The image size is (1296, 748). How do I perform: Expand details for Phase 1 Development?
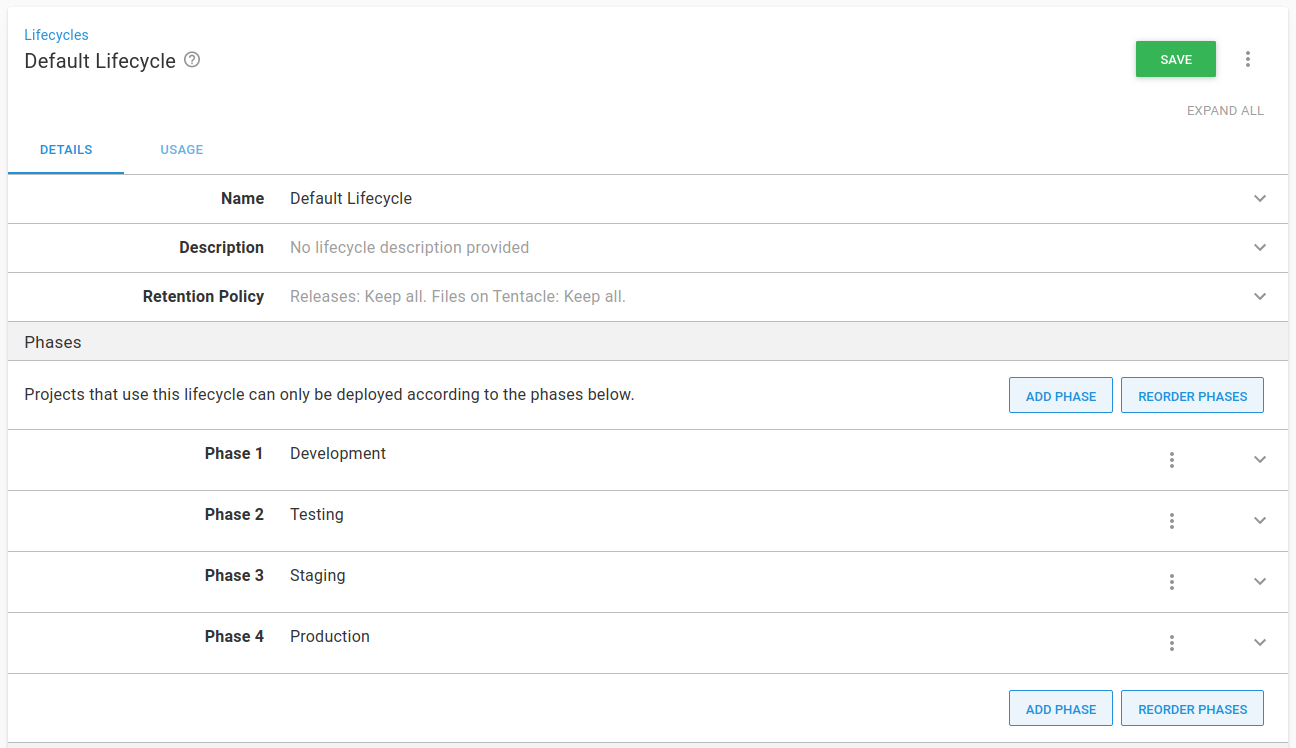1260,460
